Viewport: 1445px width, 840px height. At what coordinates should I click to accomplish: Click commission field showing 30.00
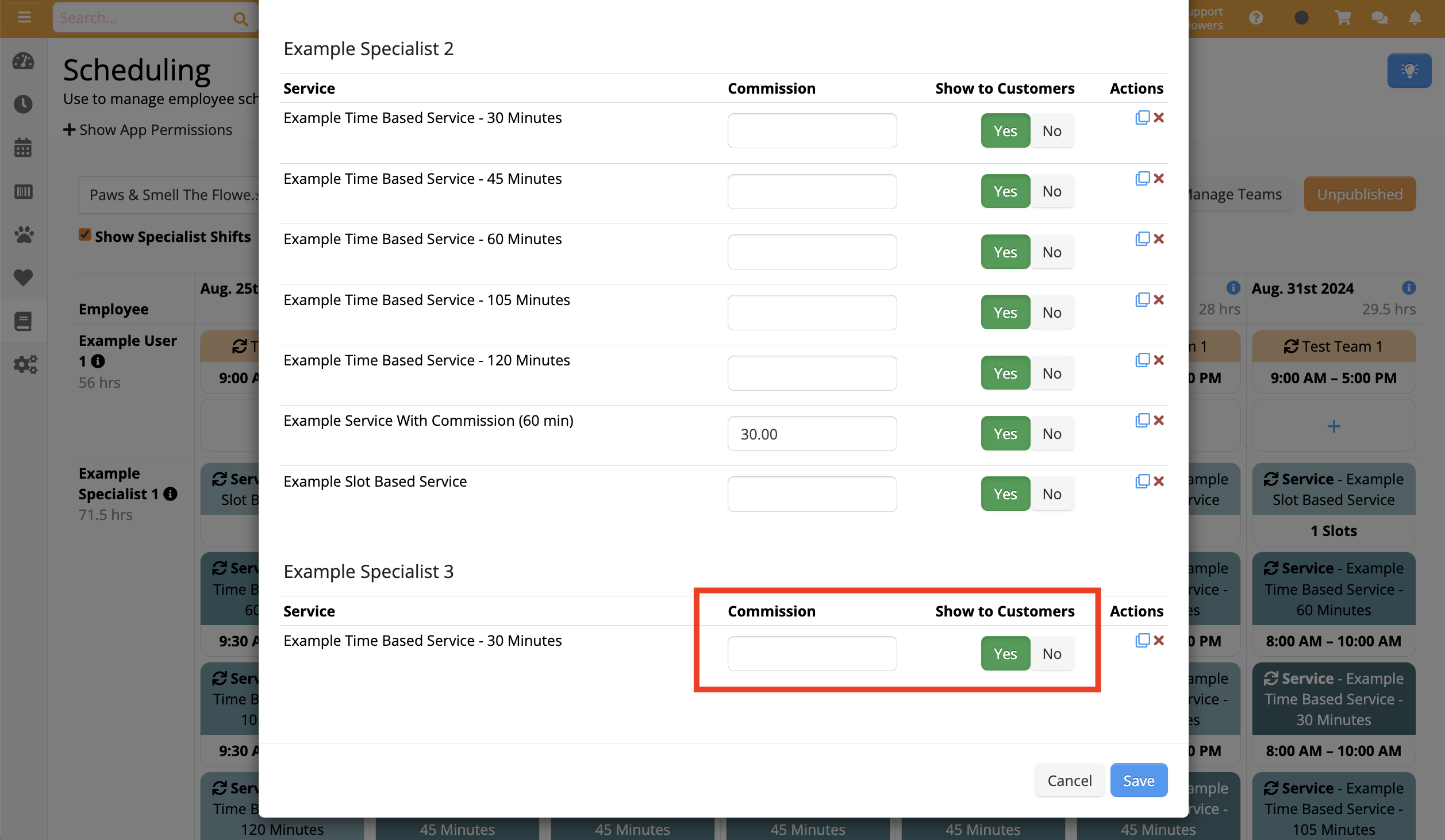[812, 434]
